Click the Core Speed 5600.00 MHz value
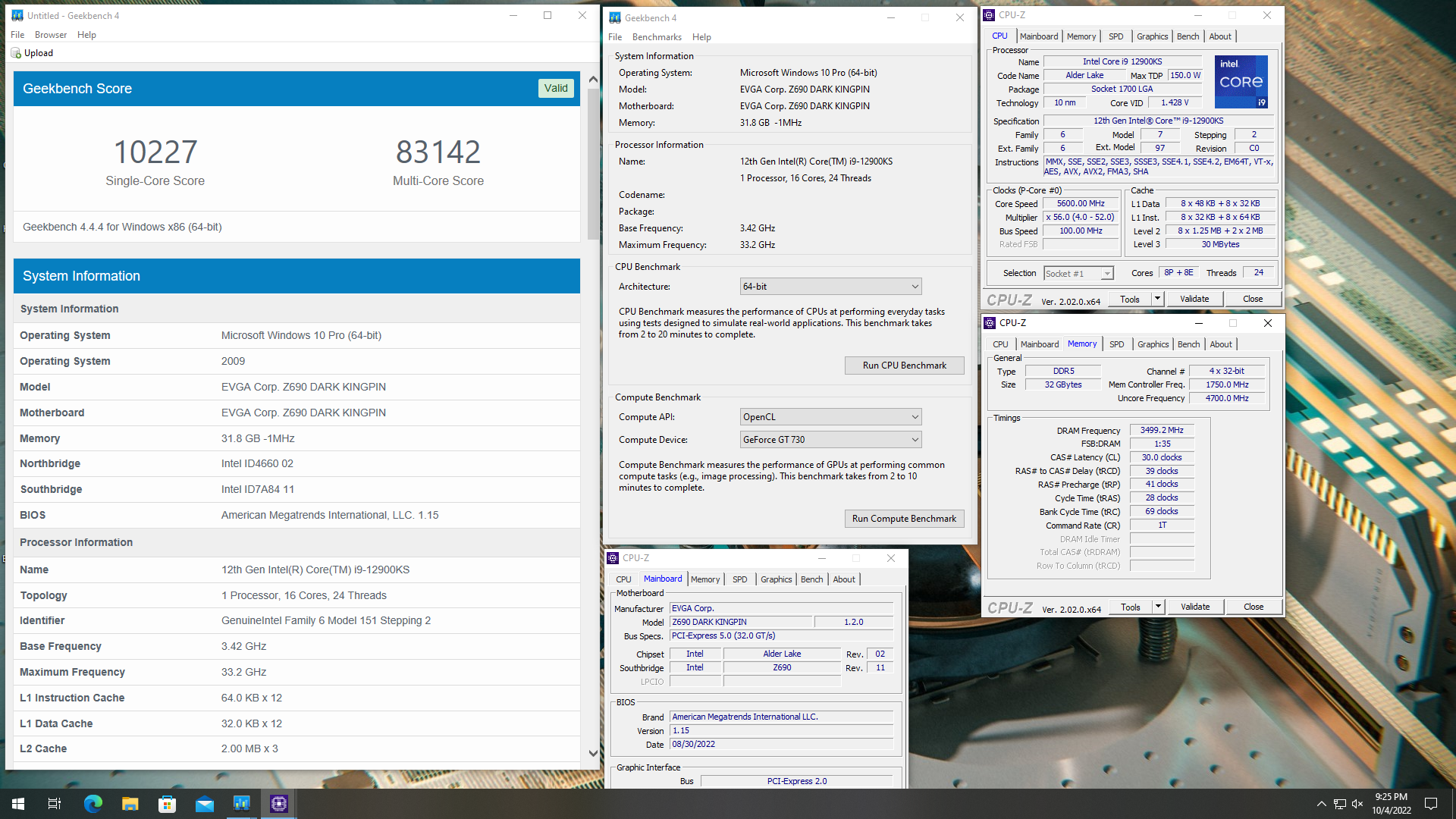Image resolution: width=1456 pixels, height=819 pixels. [x=1081, y=203]
